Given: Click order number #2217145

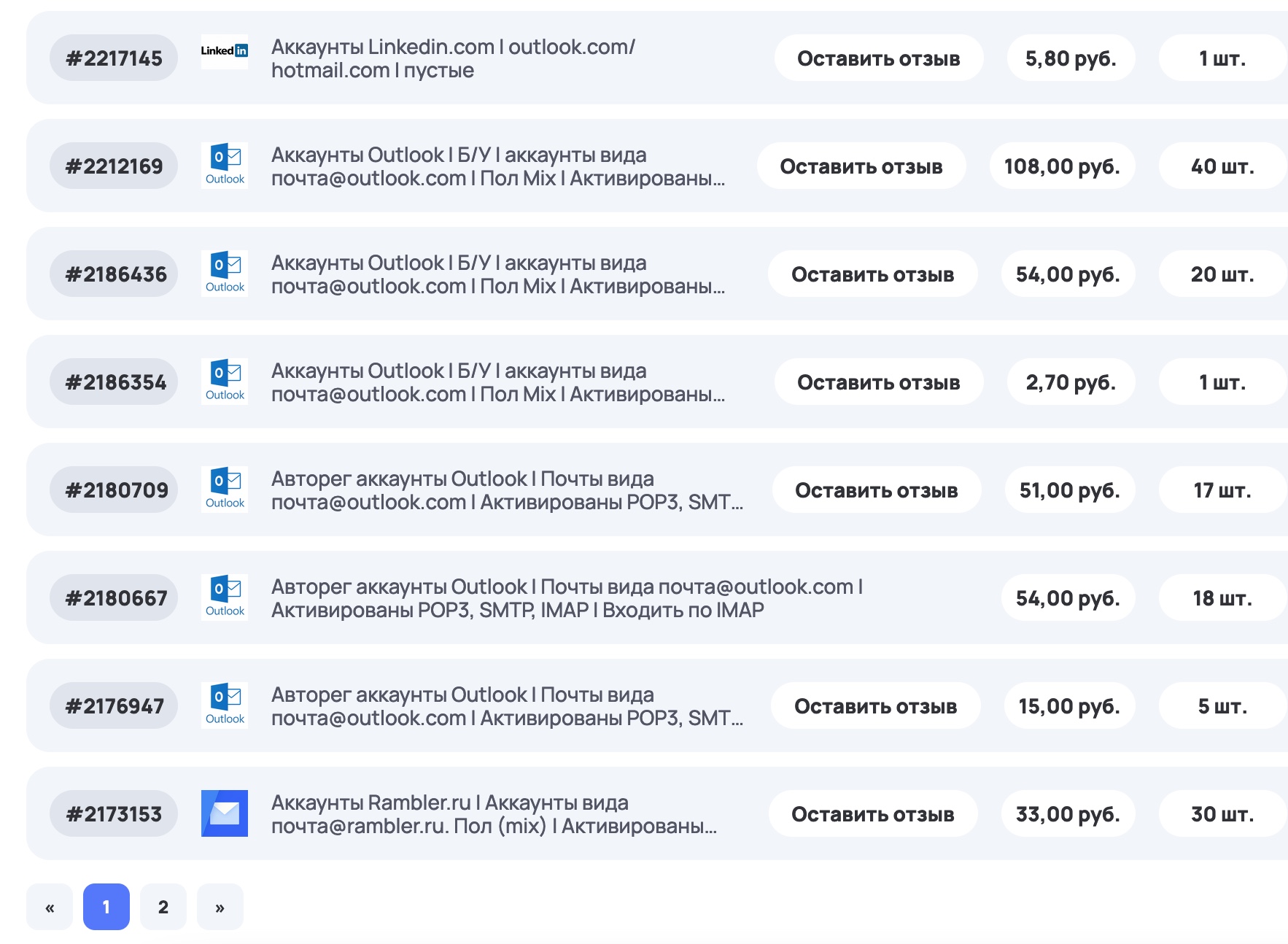Looking at the screenshot, I should pos(114,58).
